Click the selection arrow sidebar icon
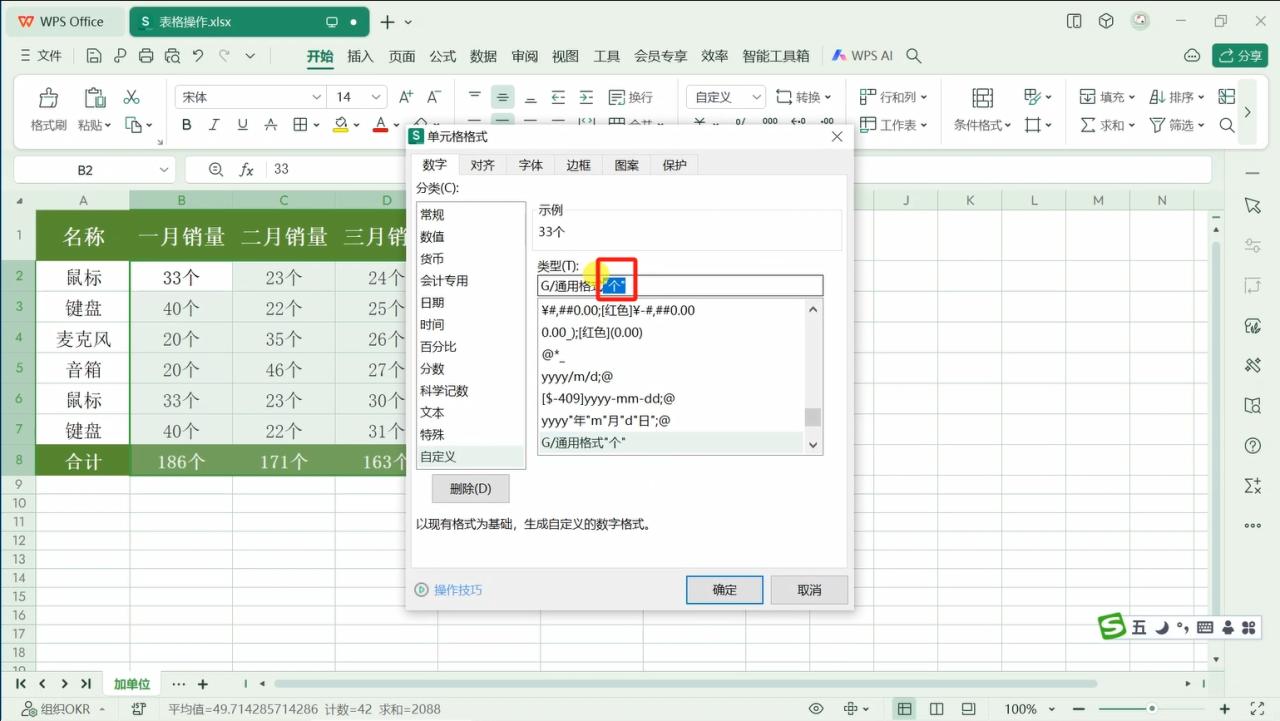Viewport: 1280px width, 721px height. click(x=1253, y=205)
